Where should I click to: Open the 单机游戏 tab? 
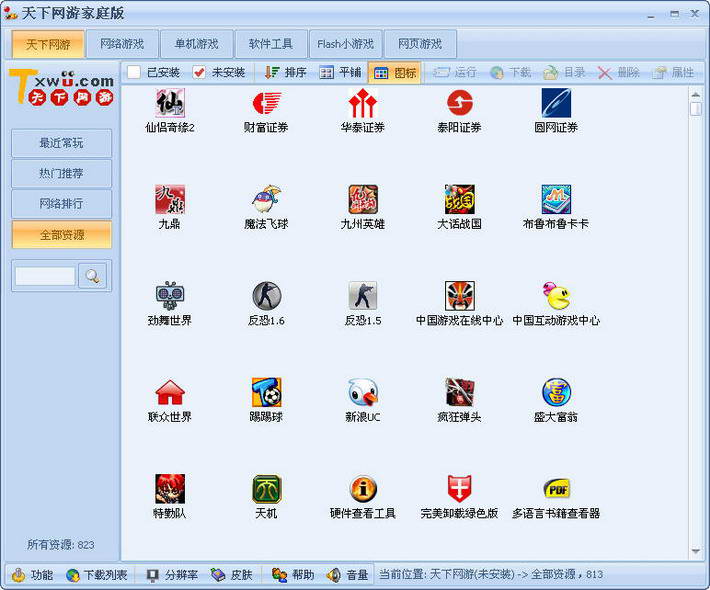coord(197,44)
